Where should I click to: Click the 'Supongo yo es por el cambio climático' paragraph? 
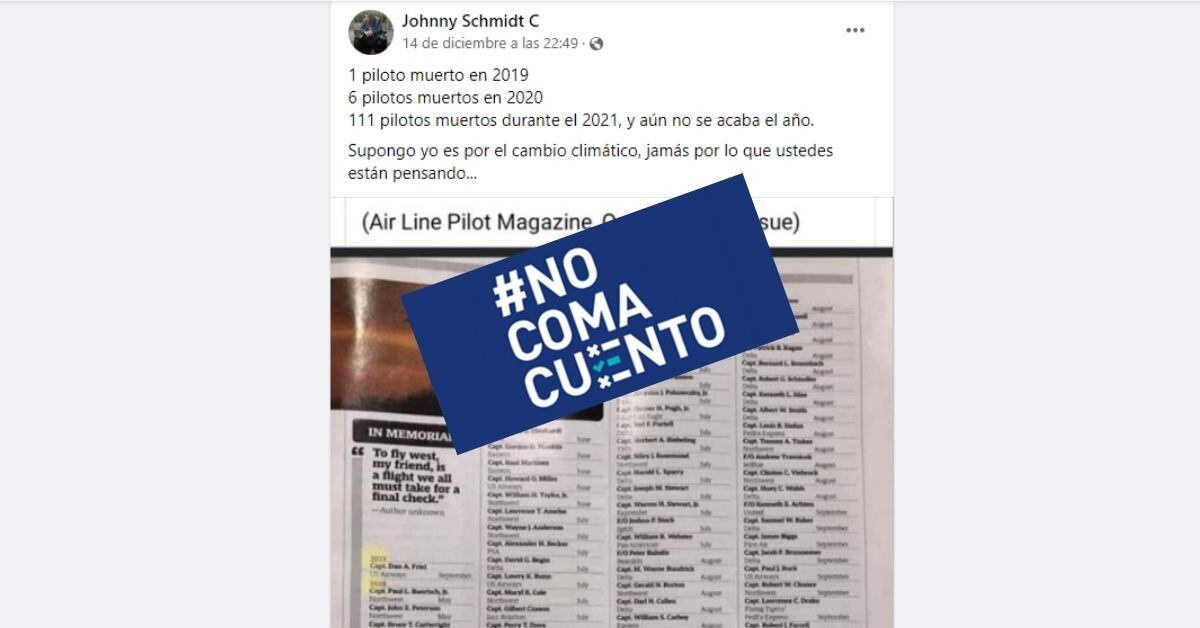pos(591,162)
